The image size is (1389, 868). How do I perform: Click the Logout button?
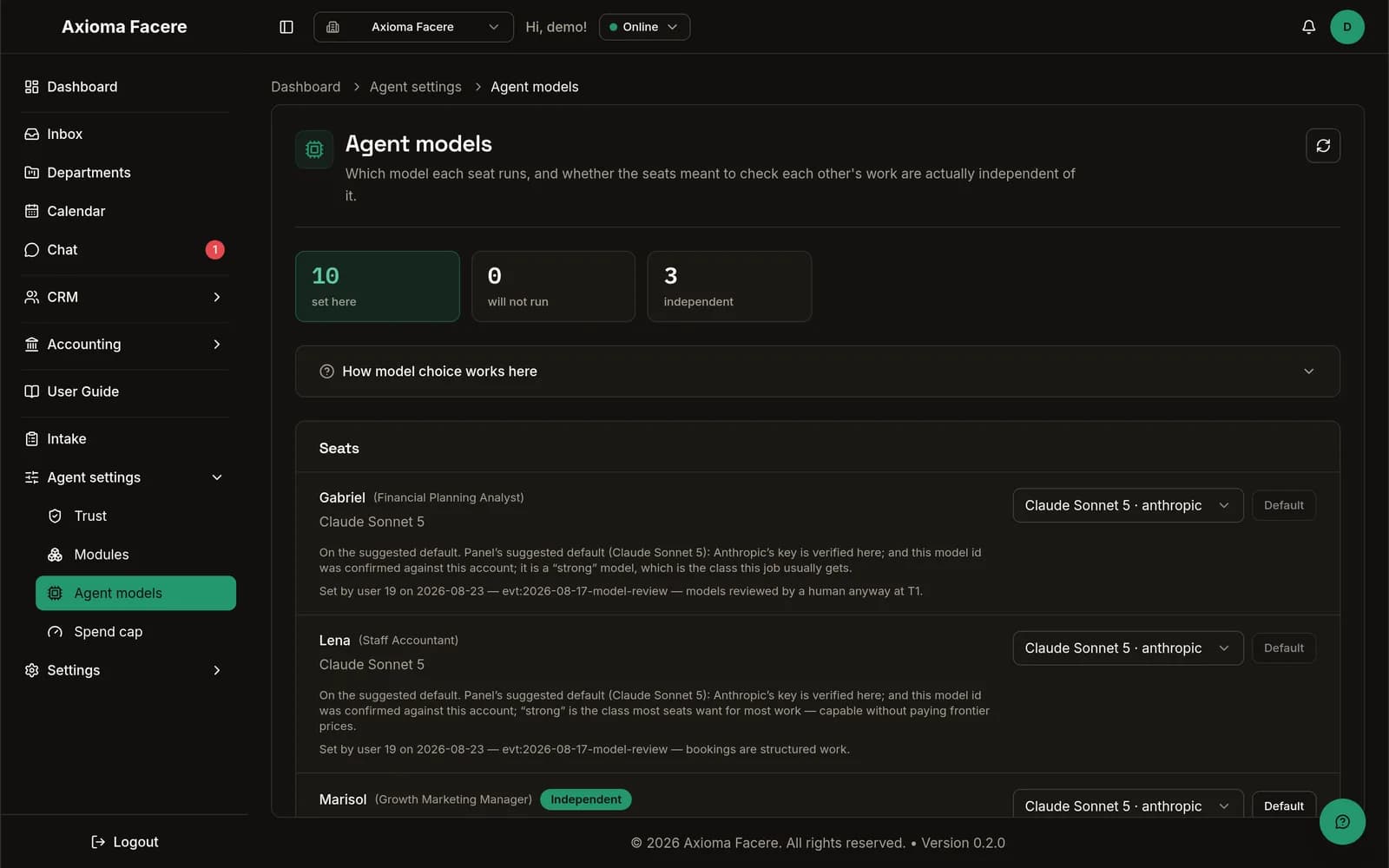point(124,842)
